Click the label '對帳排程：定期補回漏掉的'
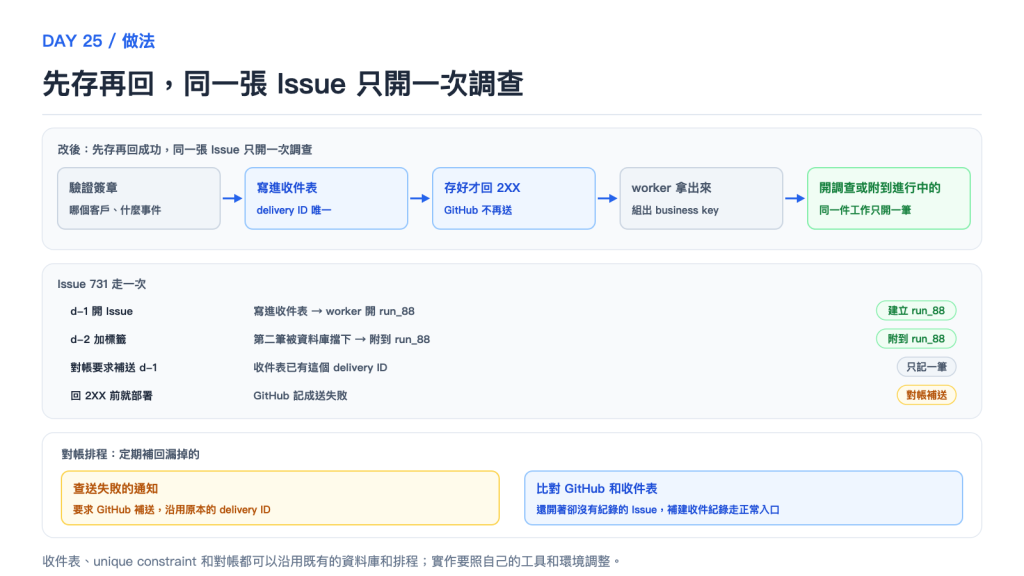The width and height of the screenshot is (1024, 576). click(x=131, y=454)
